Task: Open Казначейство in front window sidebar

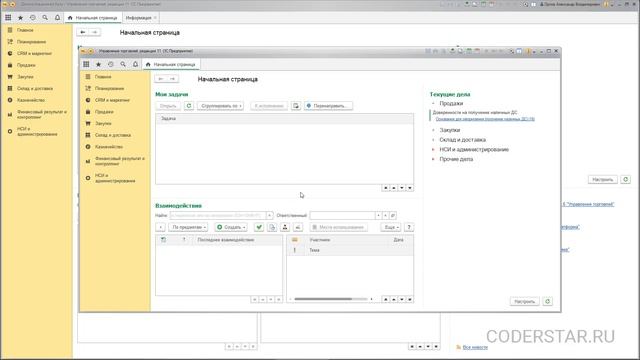Action: point(109,147)
